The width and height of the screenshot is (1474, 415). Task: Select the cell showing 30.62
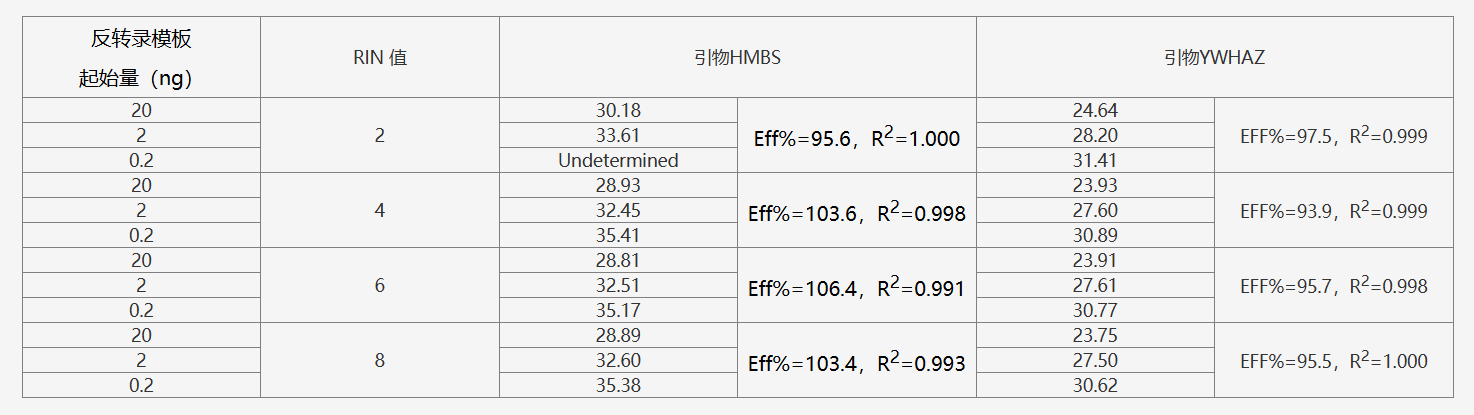pyautogui.click(x=1094, y=386)
